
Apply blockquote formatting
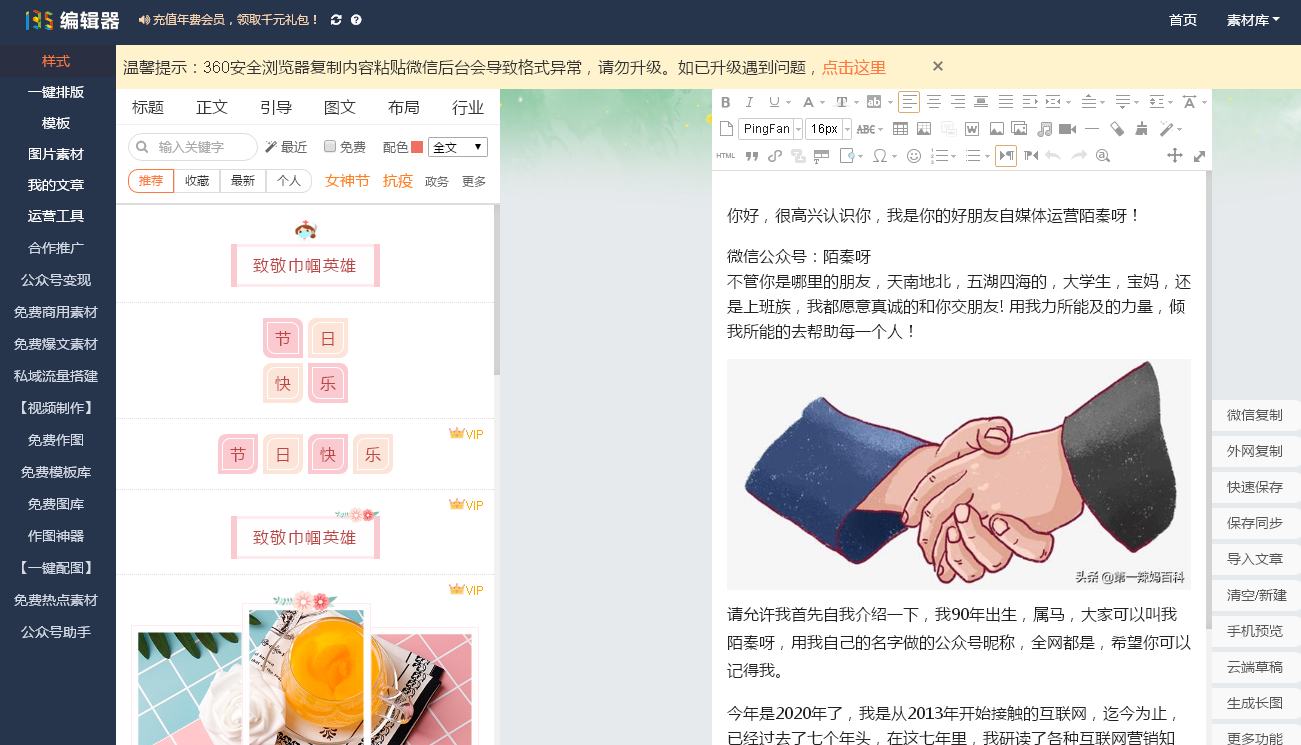[x=751, y=156]
